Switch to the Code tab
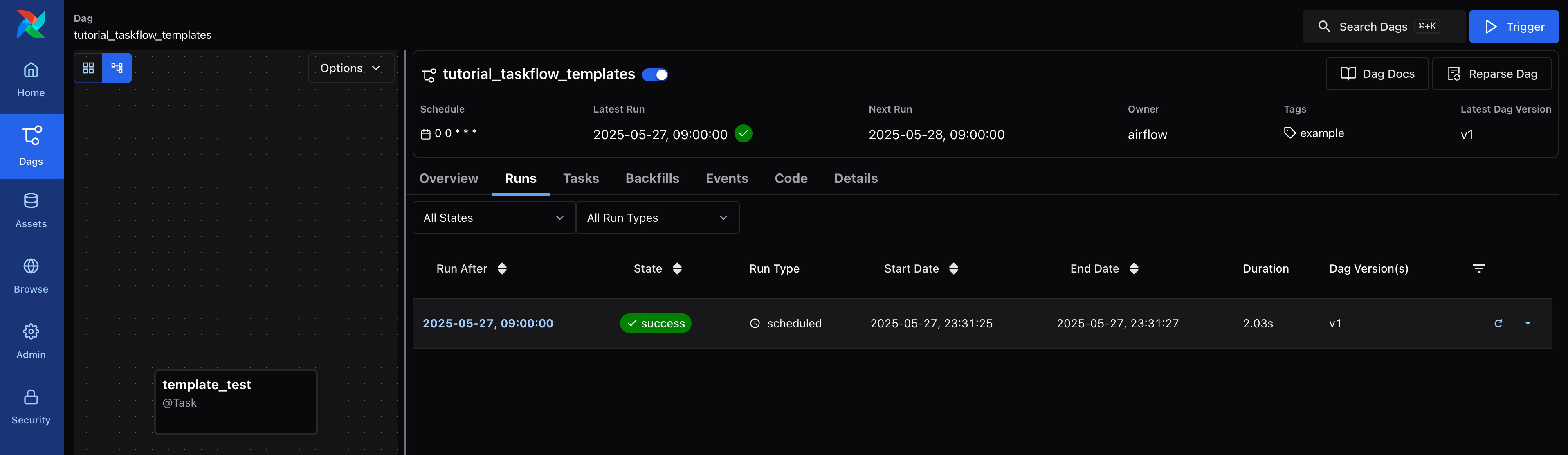Screen dimensions: 1568x455 (791, 178)
